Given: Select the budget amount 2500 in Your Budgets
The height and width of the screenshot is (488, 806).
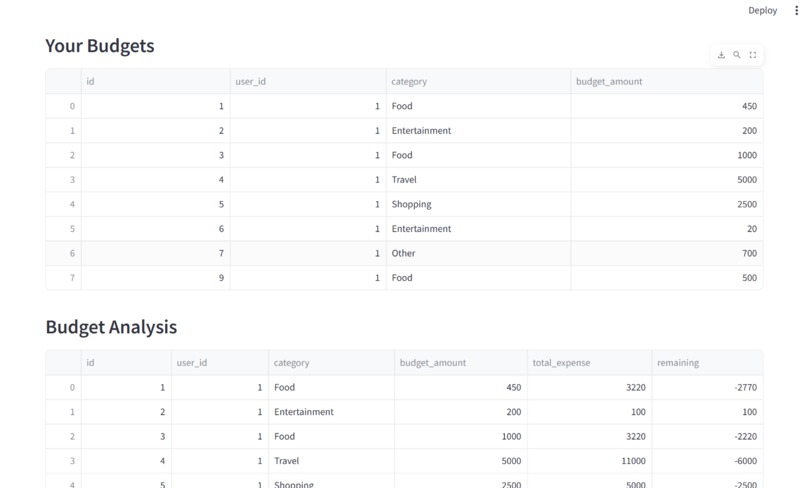Looking at the screenshot, I should (x=667, y=204).
